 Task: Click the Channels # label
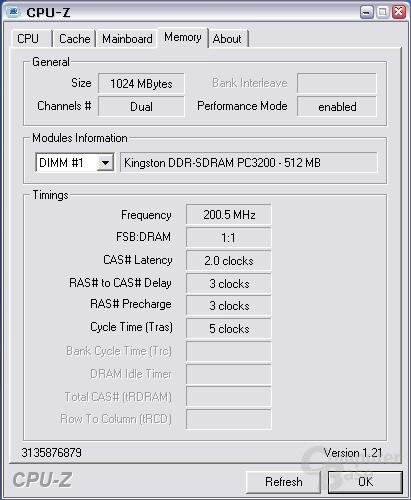[x=64, y=106]
